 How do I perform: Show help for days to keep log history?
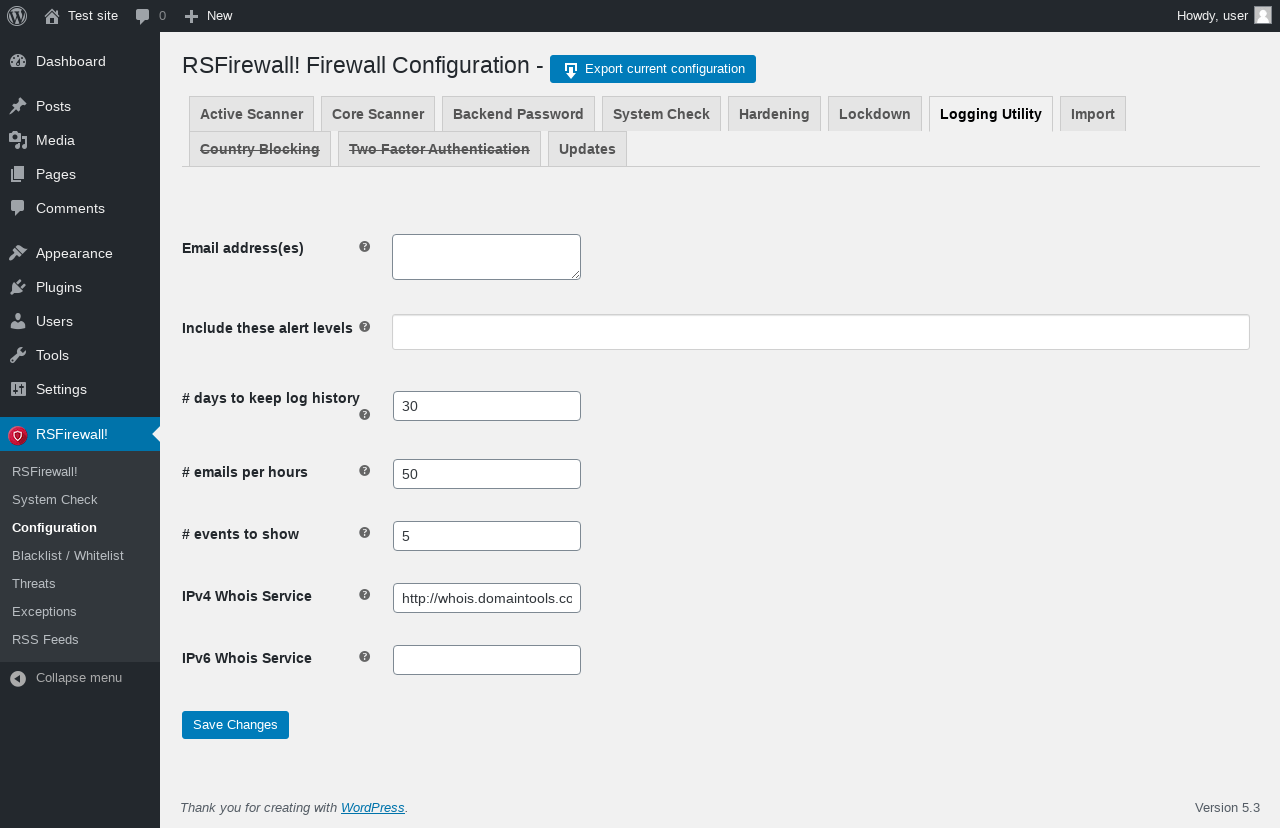click(x=365, y=414)
